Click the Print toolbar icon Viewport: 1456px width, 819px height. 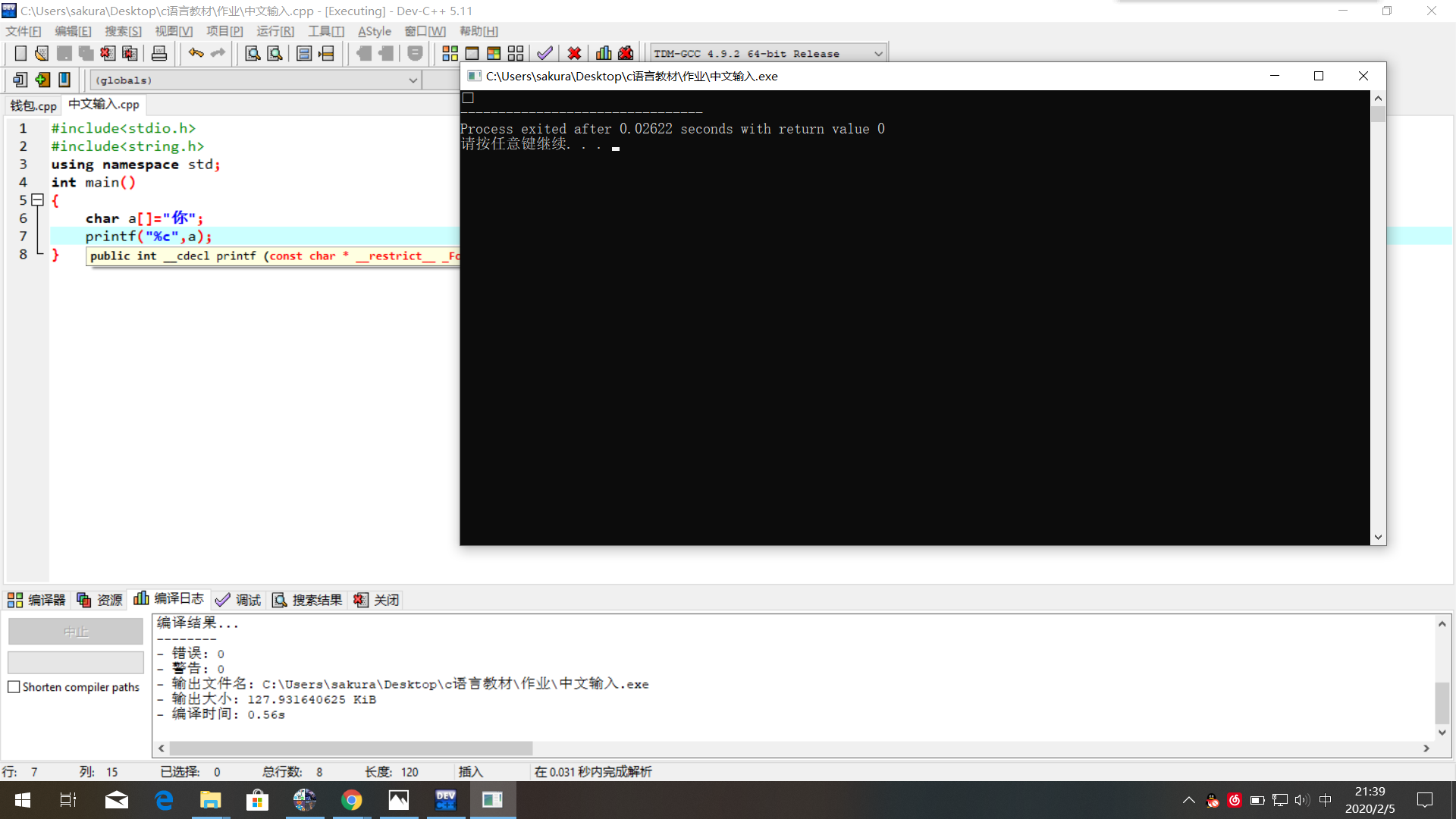[x=159, y=53]
